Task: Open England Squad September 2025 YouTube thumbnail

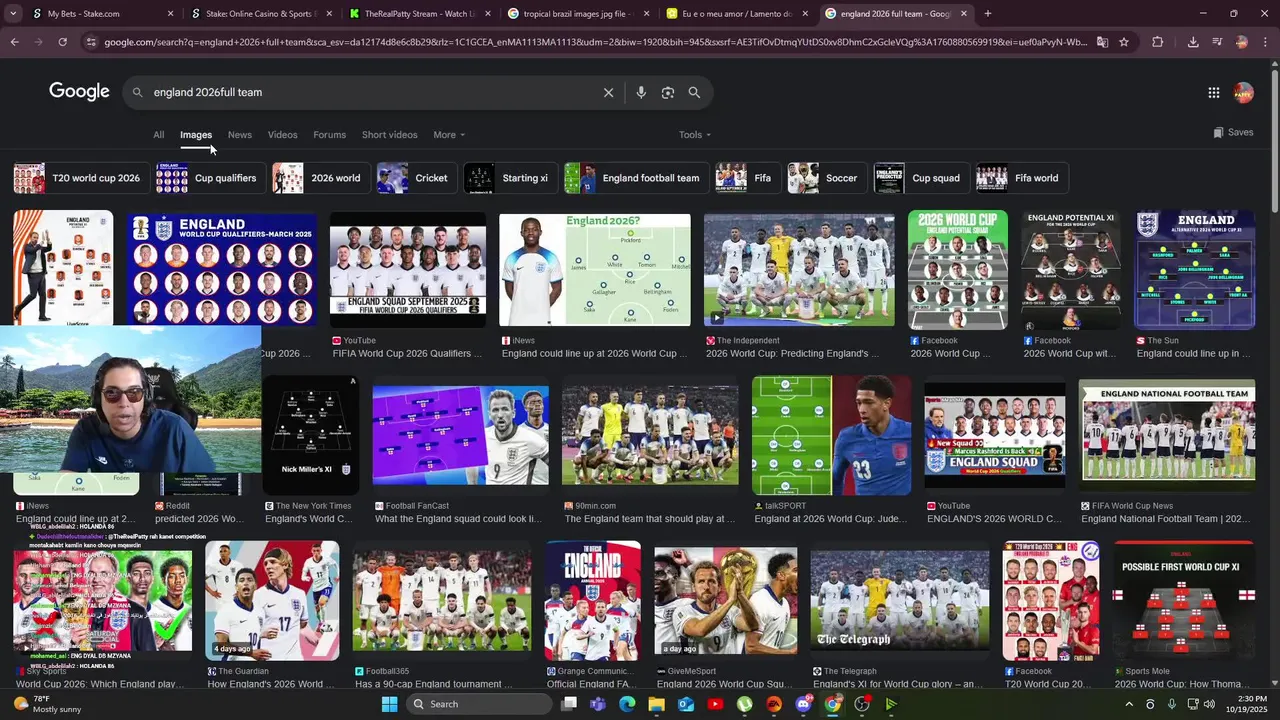Action: 408,269
